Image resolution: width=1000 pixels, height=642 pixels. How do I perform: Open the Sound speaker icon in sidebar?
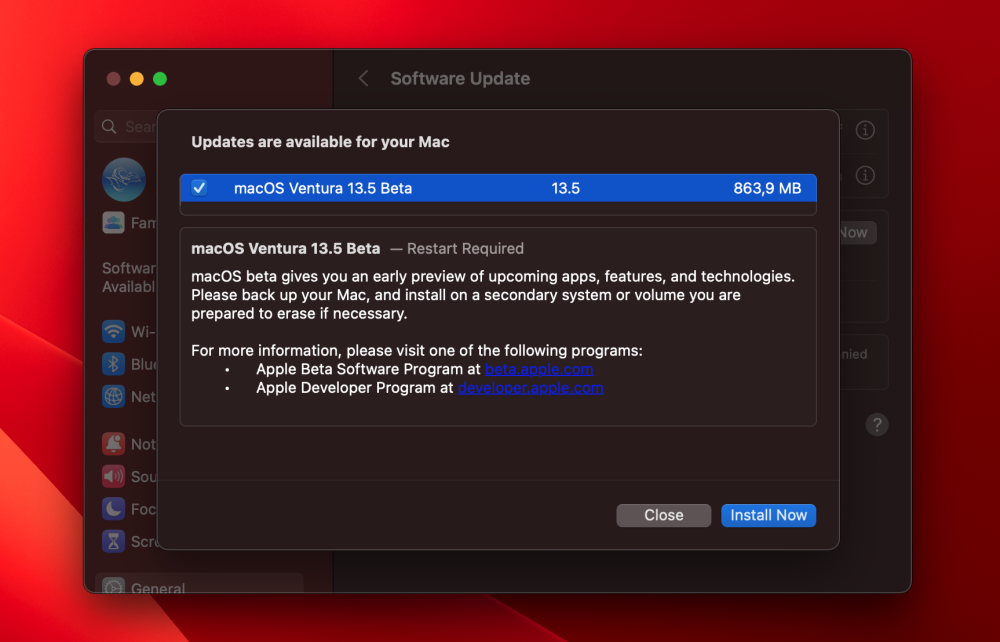[x=114, y=476]
